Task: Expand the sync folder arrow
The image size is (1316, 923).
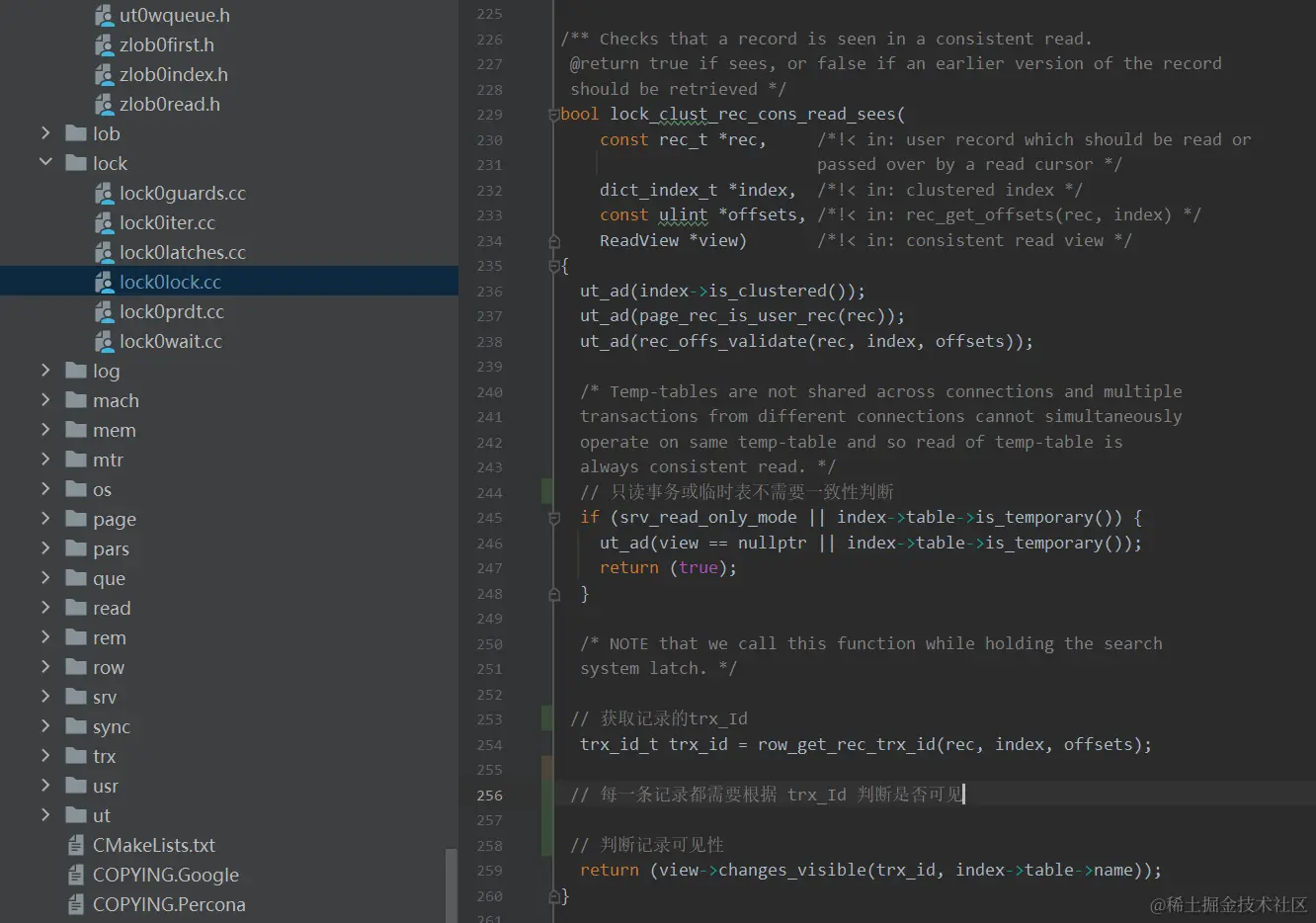Action: (x=45, y=725)
